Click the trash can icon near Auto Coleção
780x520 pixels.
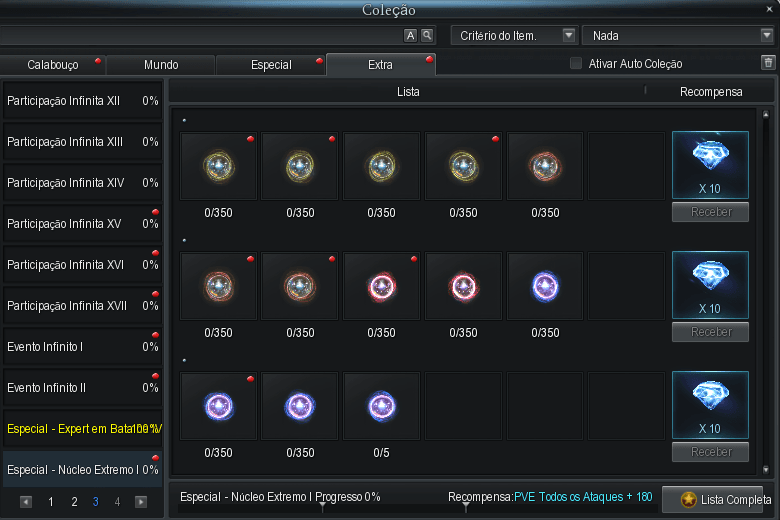(768, 63)
